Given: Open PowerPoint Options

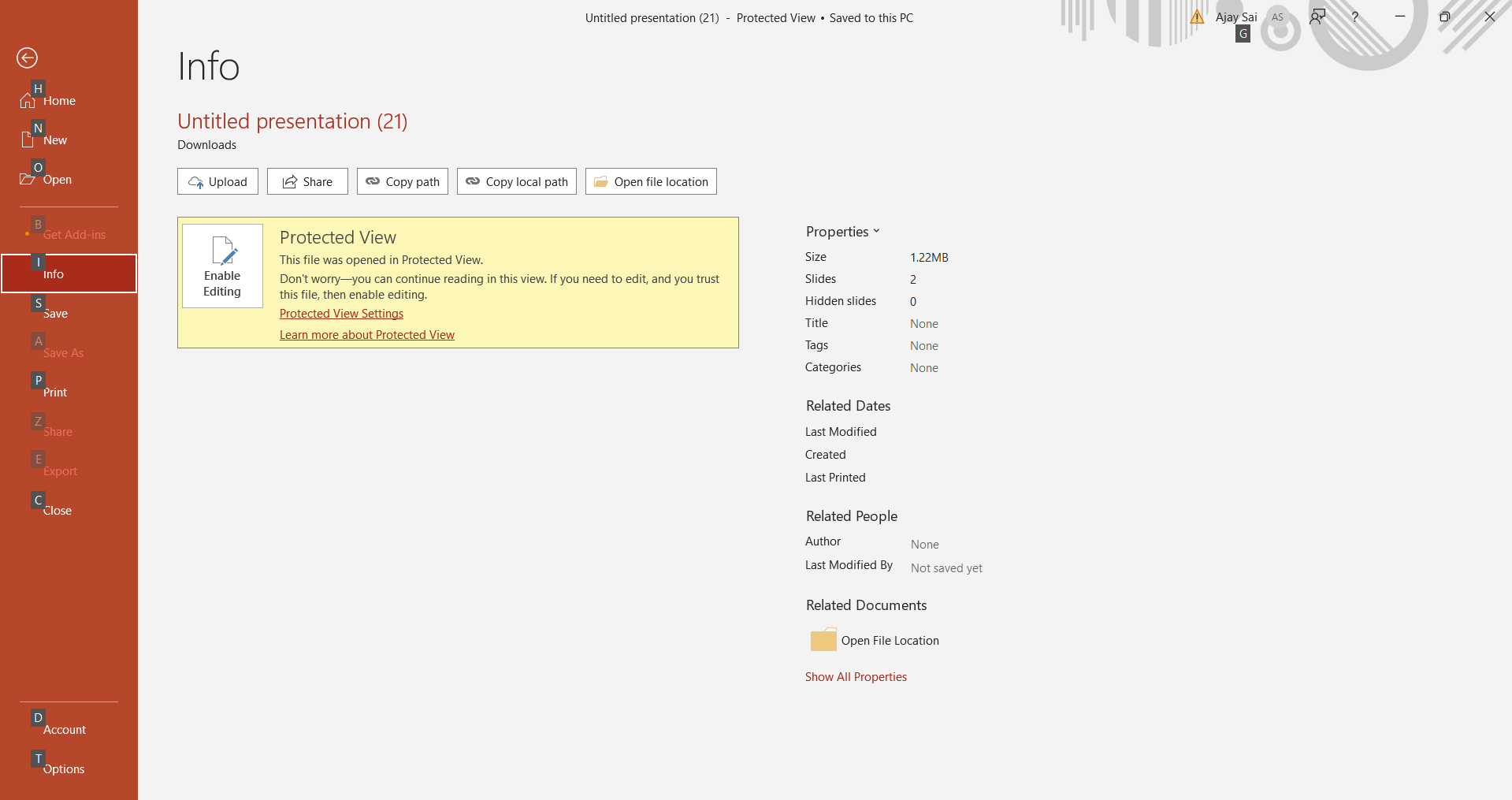Looking at the screenshot, I should 69,768.
